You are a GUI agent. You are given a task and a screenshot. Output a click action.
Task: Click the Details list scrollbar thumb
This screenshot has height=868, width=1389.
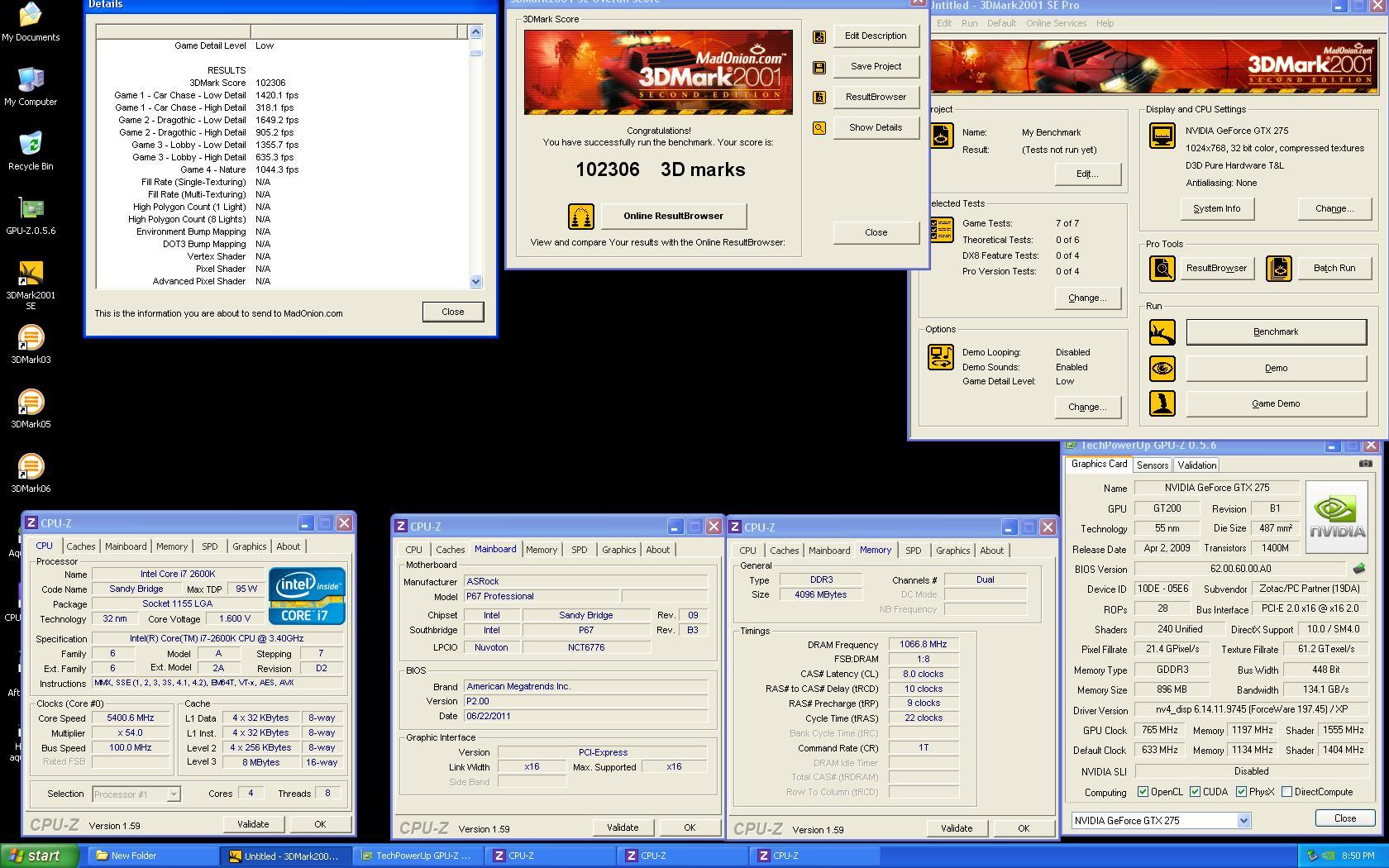coord(475,53)
